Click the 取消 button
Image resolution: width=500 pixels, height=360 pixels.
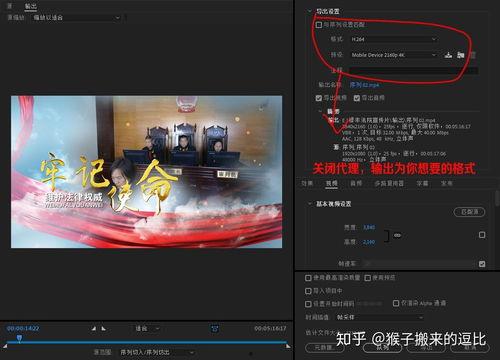pos(470,348)
